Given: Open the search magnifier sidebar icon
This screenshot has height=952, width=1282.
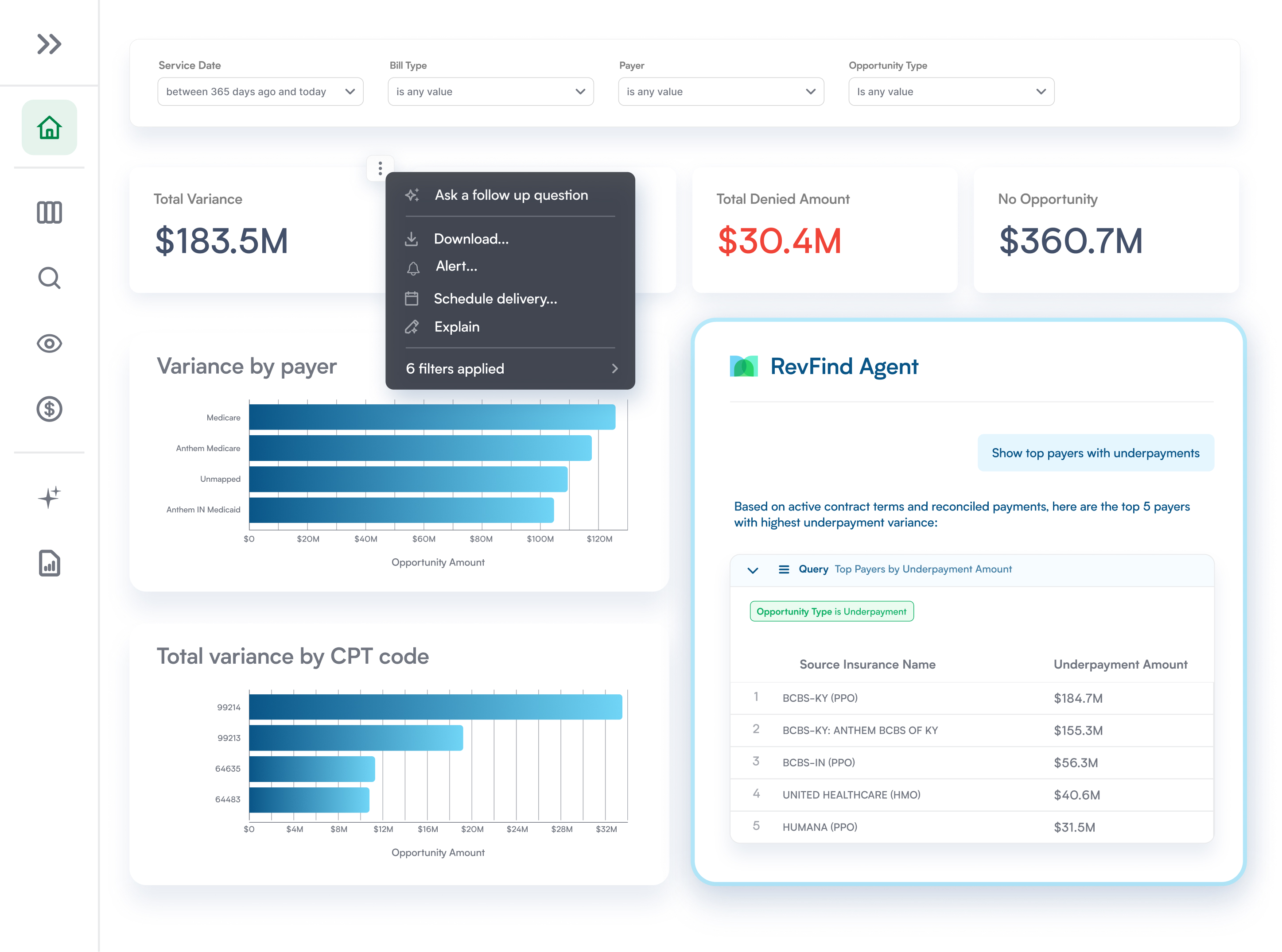Looking at the screenshot, I should click(49, 278).
